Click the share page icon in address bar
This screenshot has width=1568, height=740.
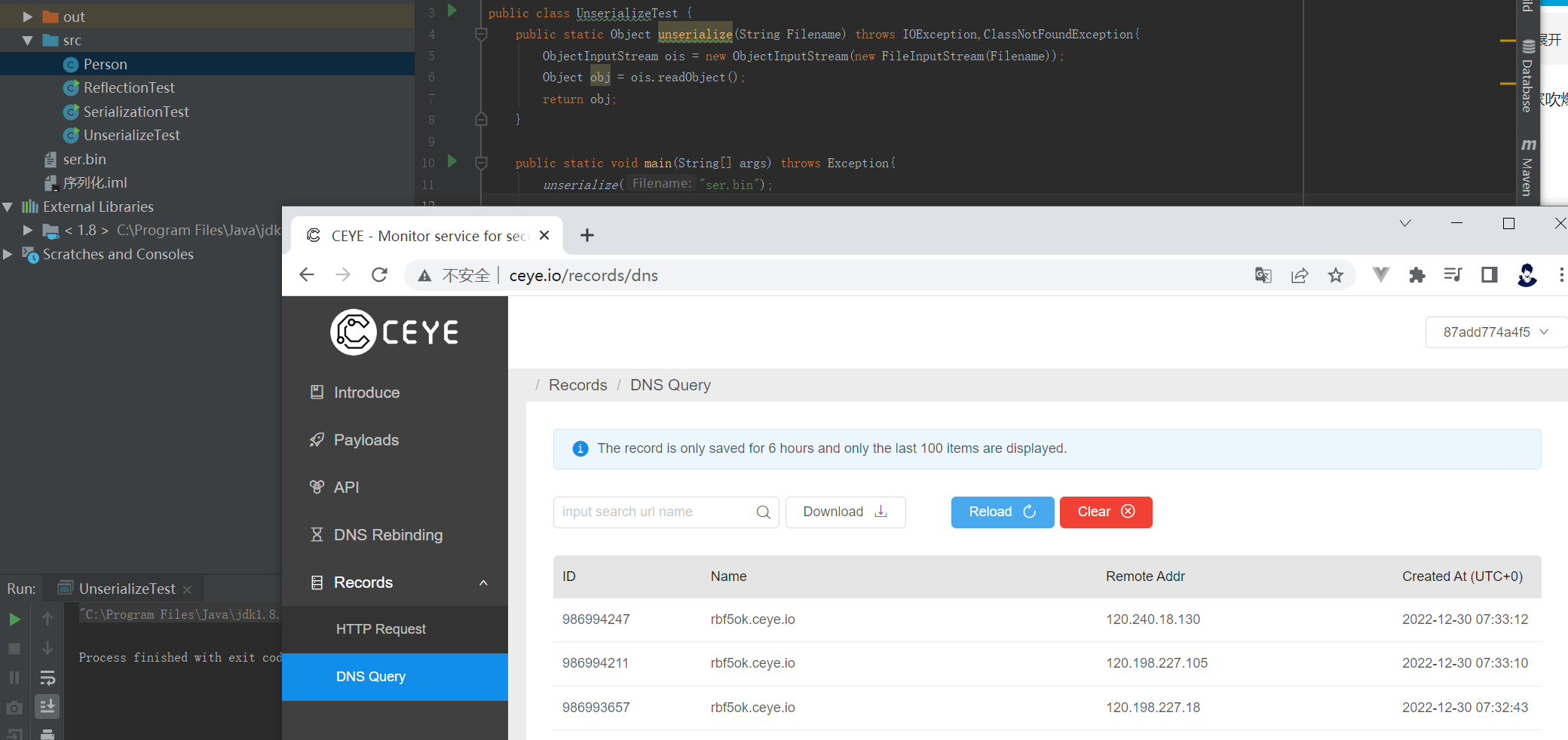pos(1299,275)
